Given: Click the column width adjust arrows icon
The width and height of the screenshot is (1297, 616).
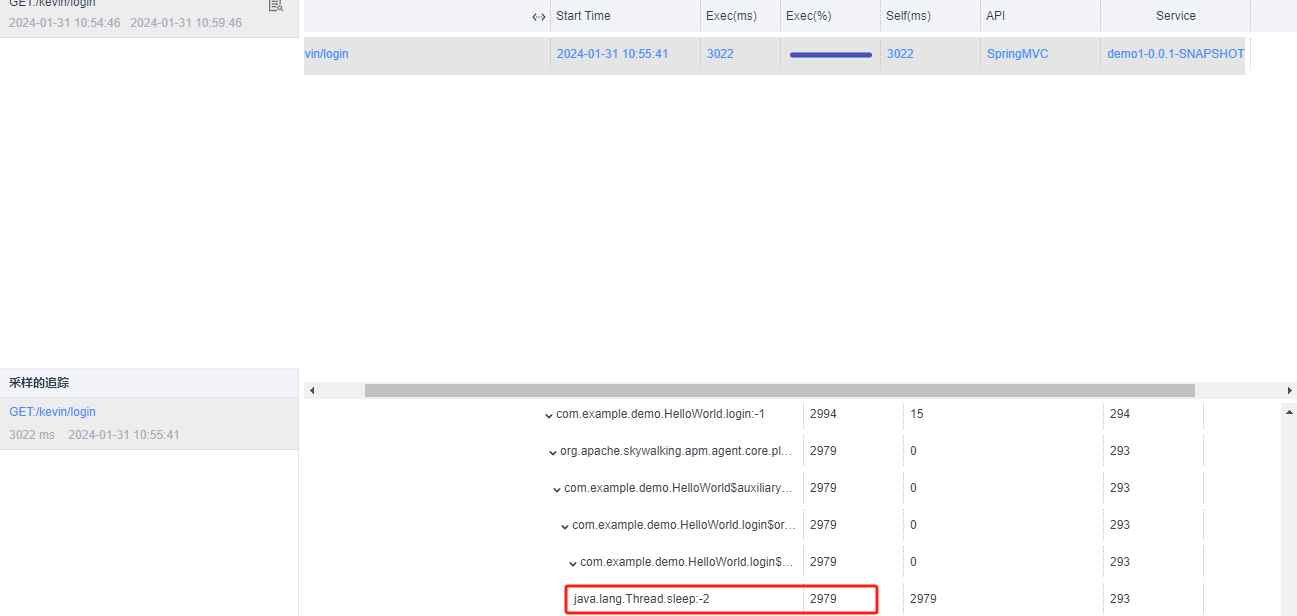Looking at the screenshot, I should [538, 16].
